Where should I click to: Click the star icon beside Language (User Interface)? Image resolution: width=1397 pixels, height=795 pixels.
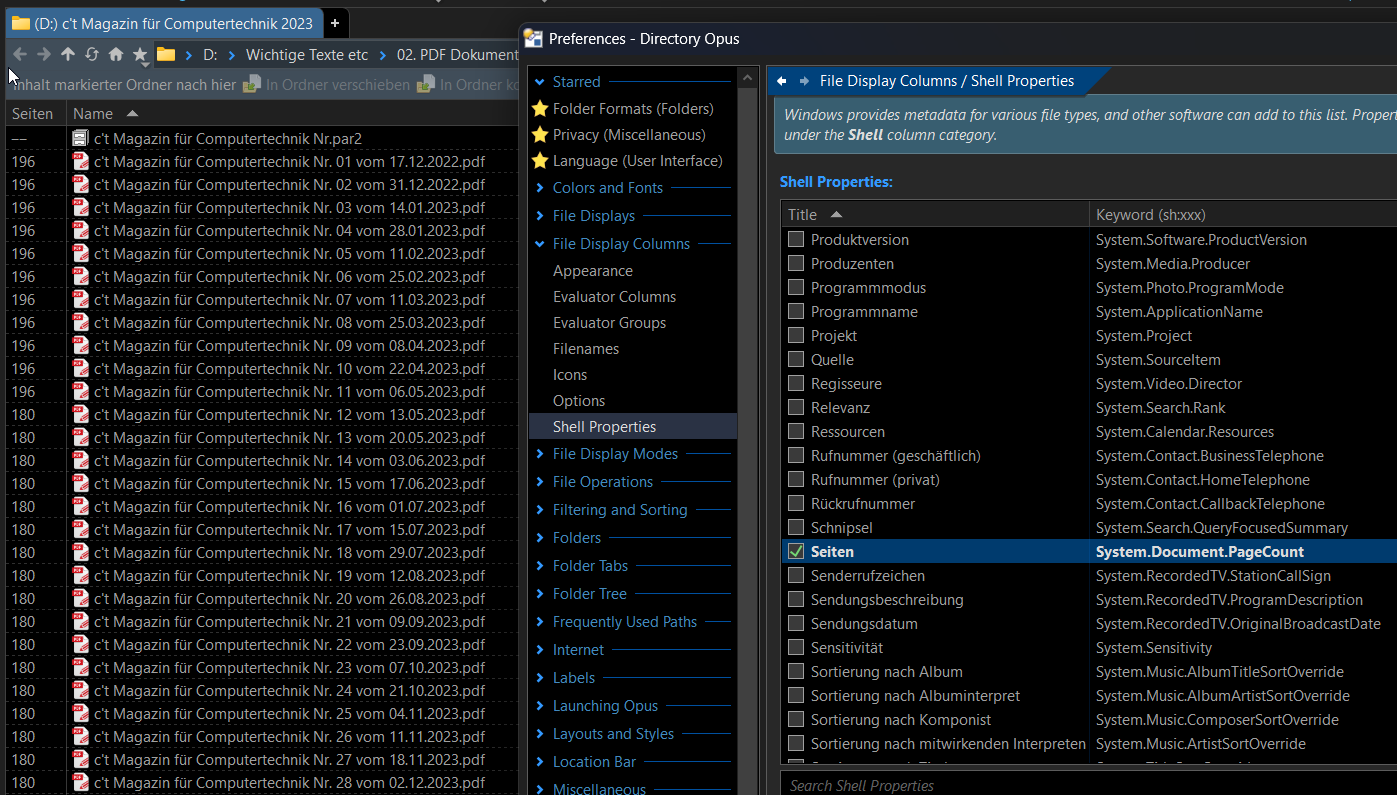[x=540, y=160]
